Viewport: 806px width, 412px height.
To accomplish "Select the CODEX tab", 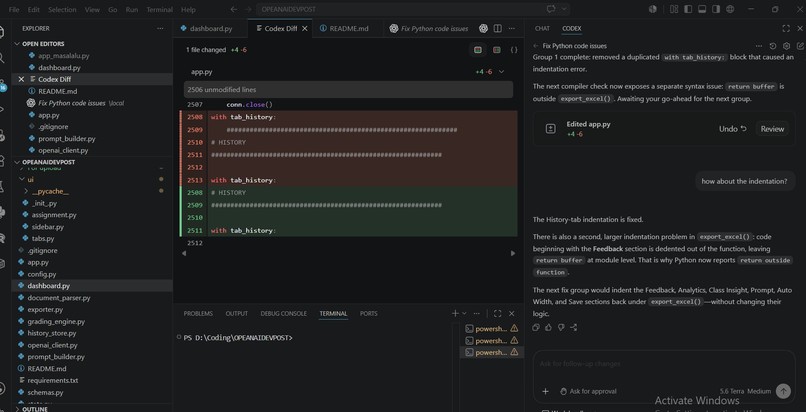I will pos(572,29).
